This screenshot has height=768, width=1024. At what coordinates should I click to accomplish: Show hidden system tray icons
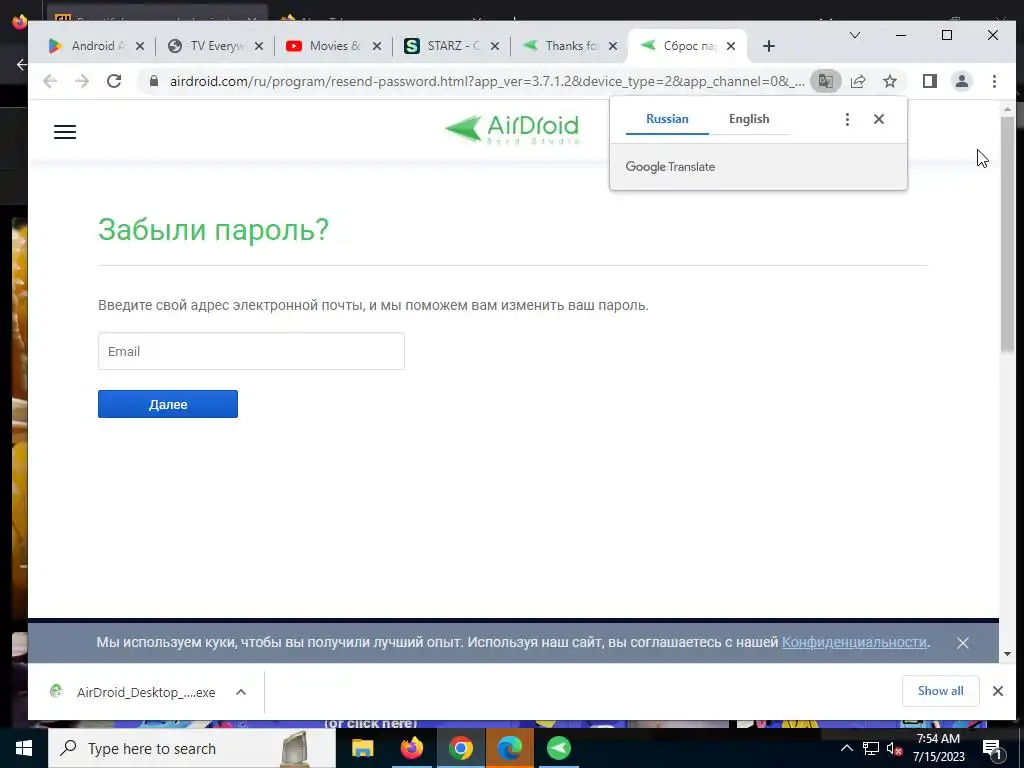coord(846,748)
